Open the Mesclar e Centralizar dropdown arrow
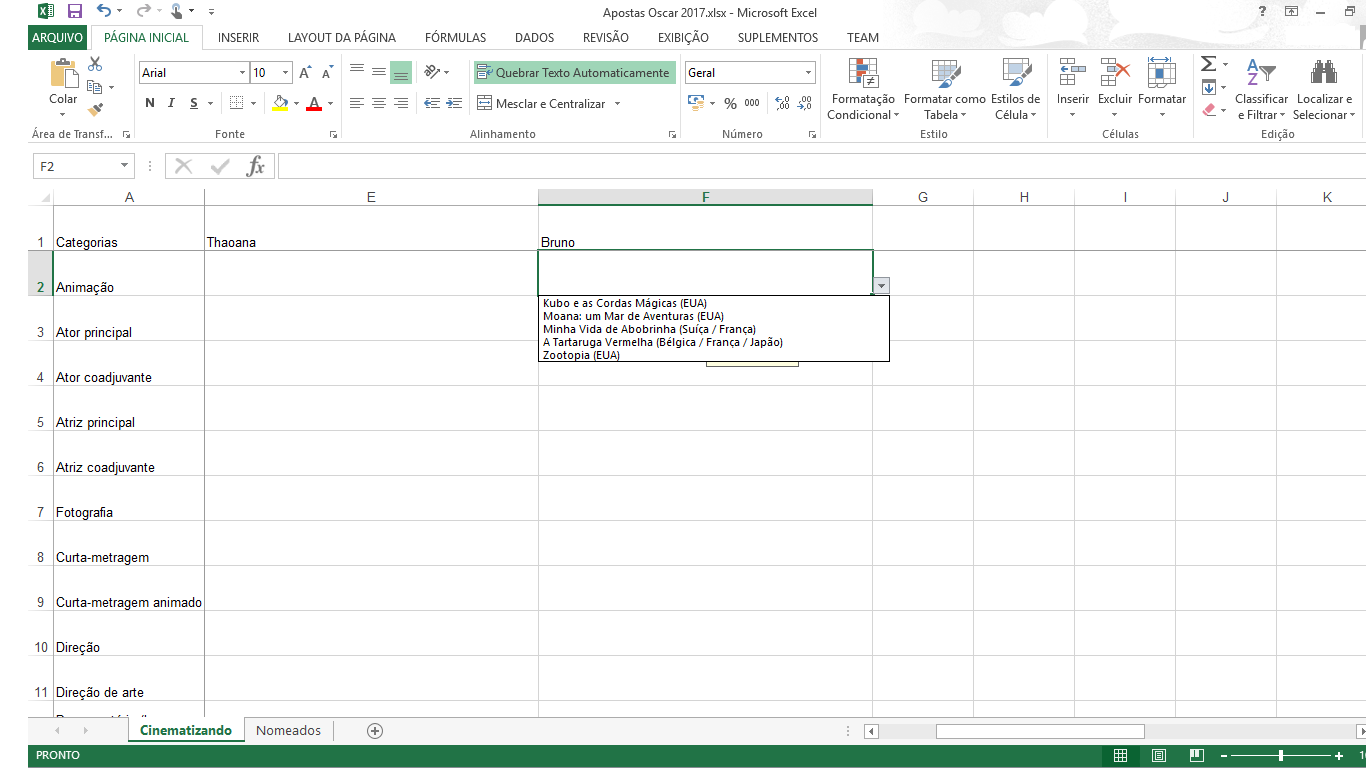Screen dimensions: 1366x768 tap(617, 103)
